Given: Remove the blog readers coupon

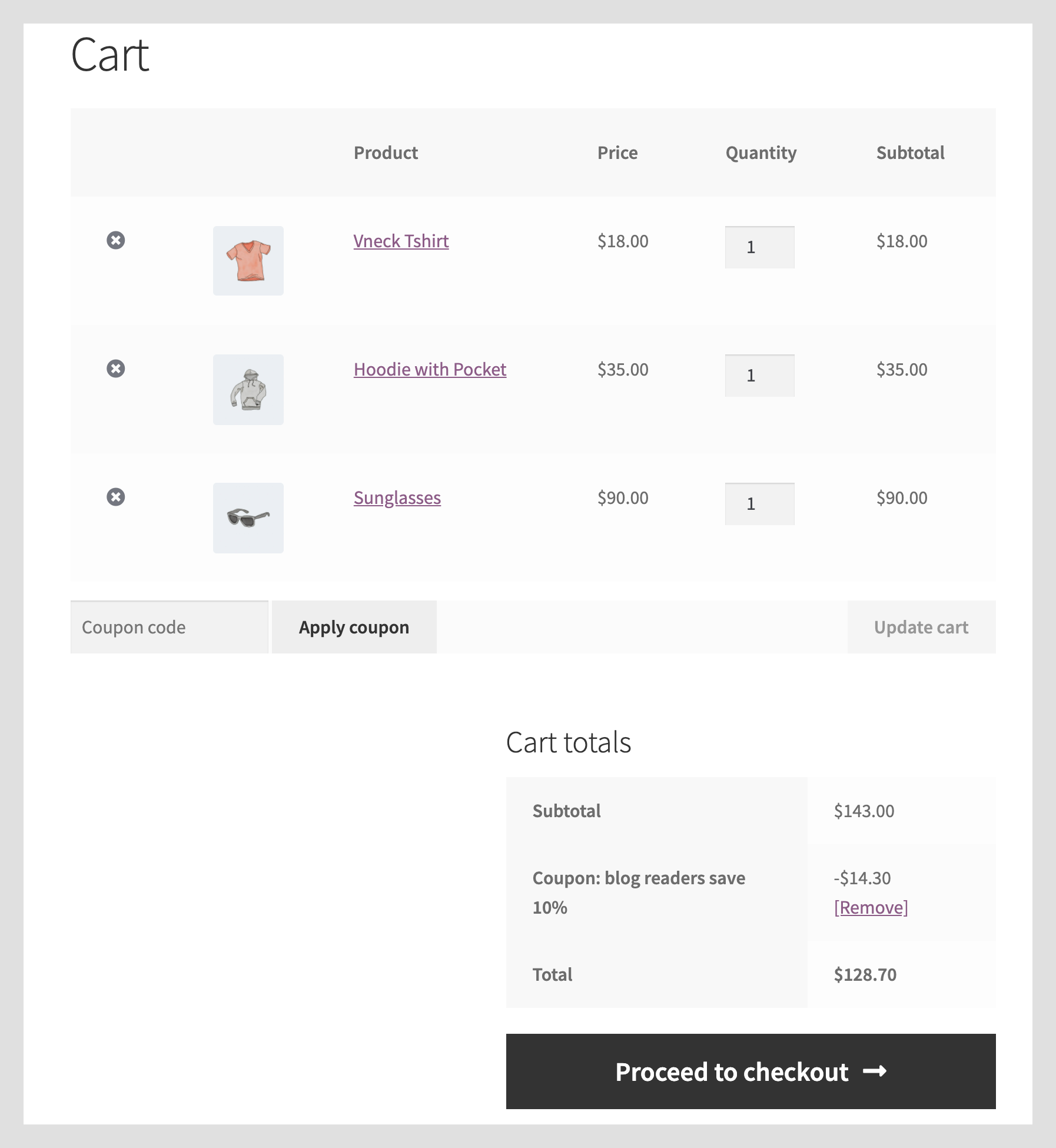Looking at the screenshot, I should coord(871,908).
